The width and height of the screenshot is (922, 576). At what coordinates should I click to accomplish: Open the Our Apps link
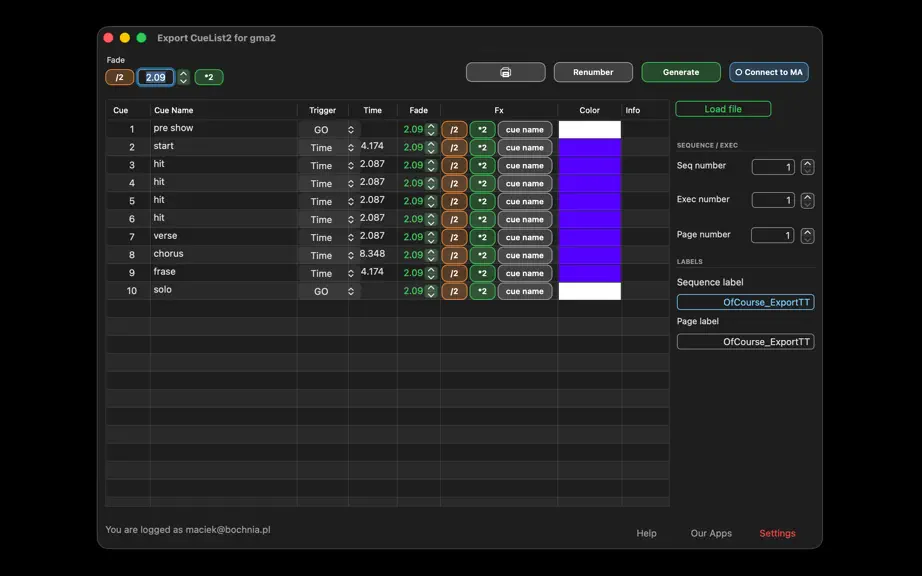tap(711, 533)
